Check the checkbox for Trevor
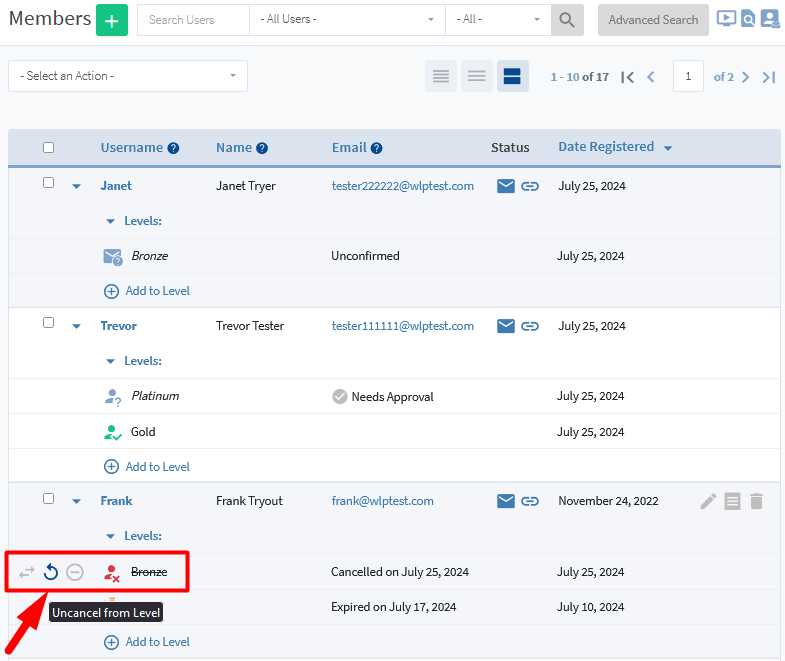The height and width of the screenshot is (661, 785). [x=49, y=323]
